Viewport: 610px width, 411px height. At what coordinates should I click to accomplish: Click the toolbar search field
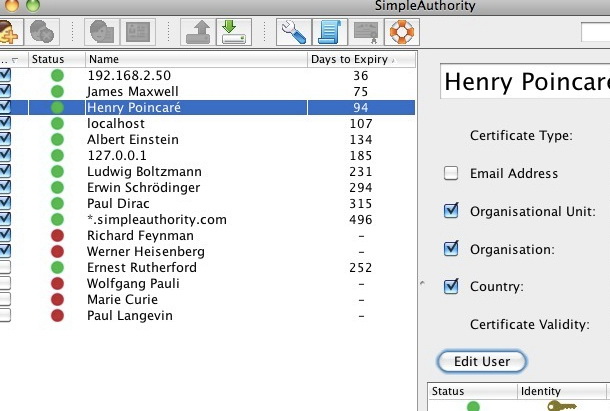click(595, 32)
